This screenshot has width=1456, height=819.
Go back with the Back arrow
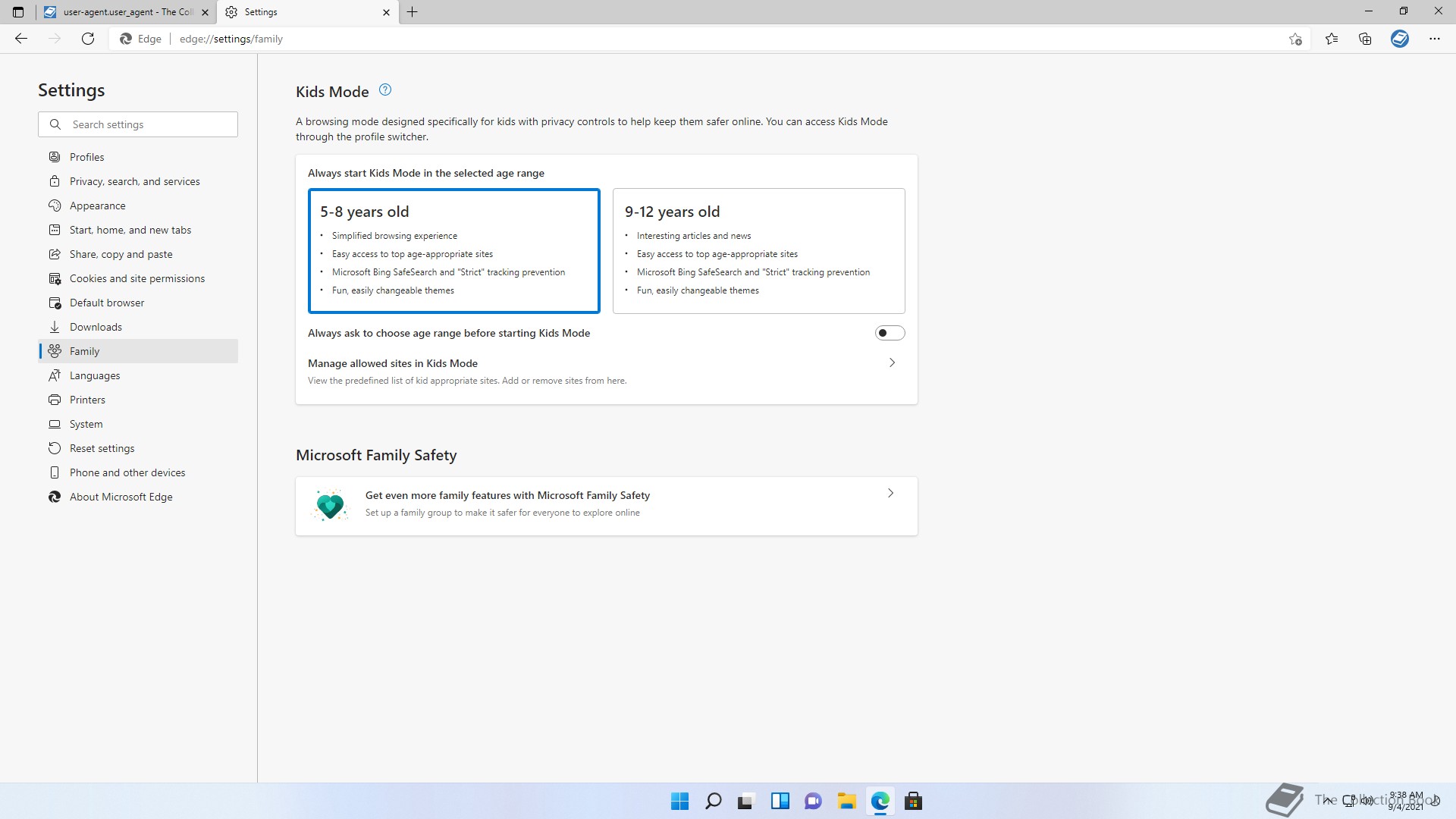[21, 39]
